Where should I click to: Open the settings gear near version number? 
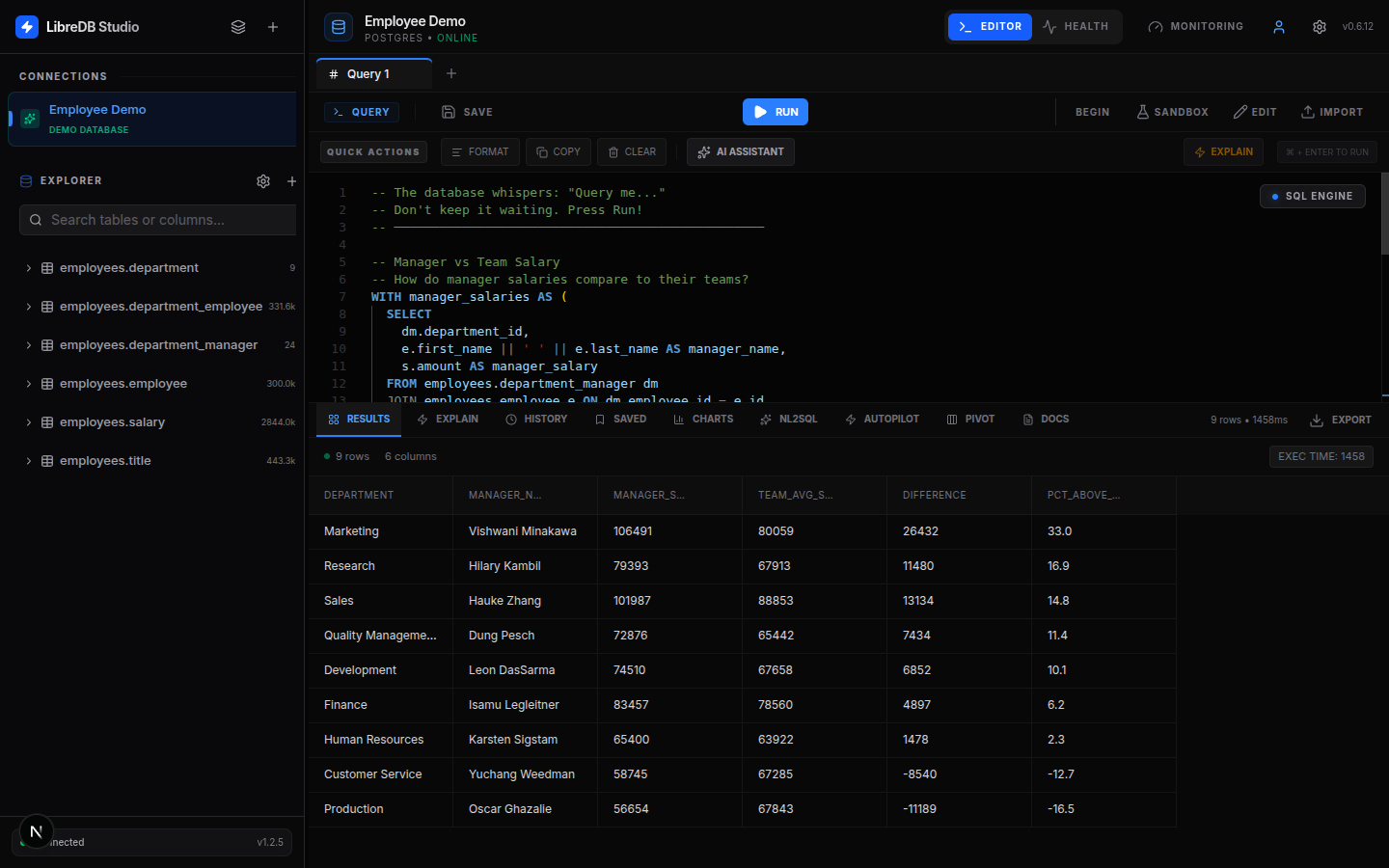tap(1320, 27)
